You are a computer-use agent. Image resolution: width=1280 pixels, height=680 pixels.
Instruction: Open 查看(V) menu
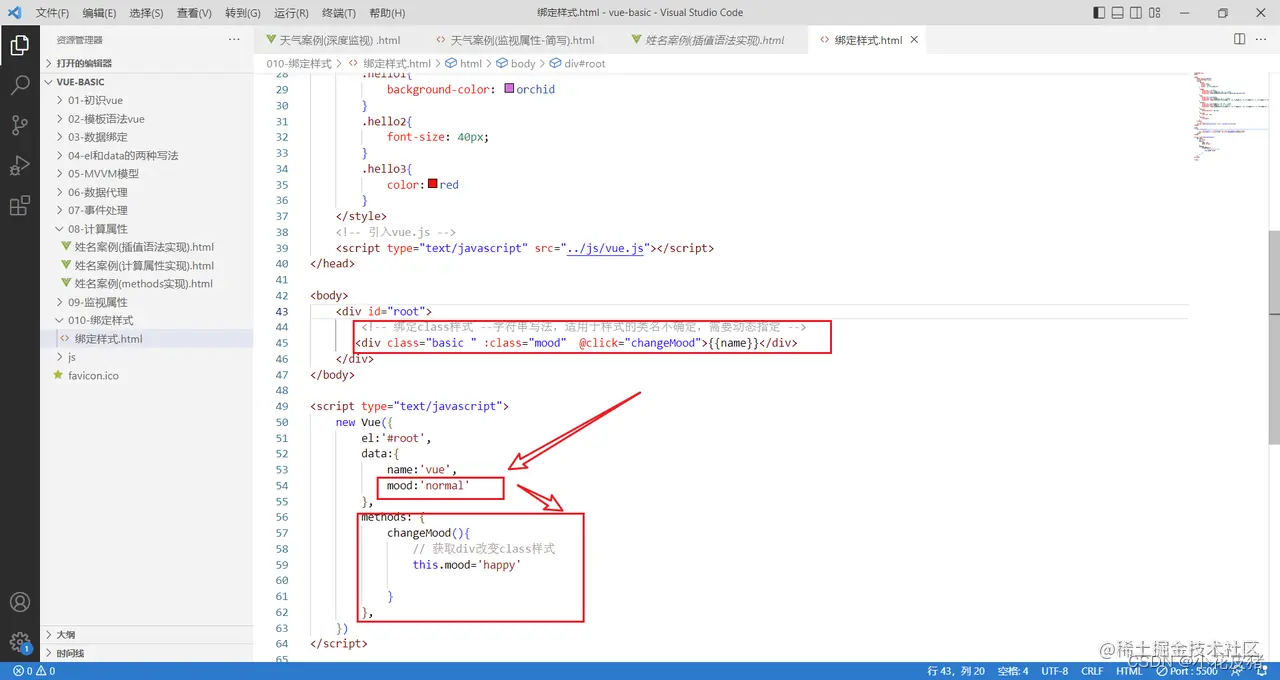coord(194,13)
